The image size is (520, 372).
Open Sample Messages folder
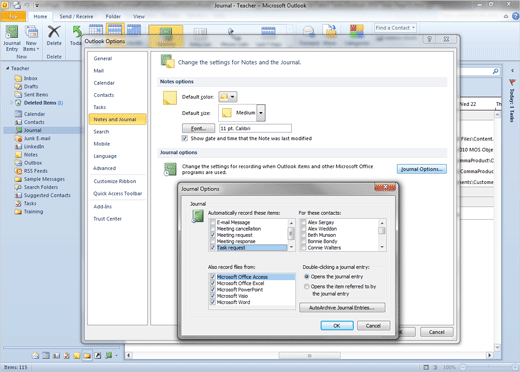coord(44,179)
